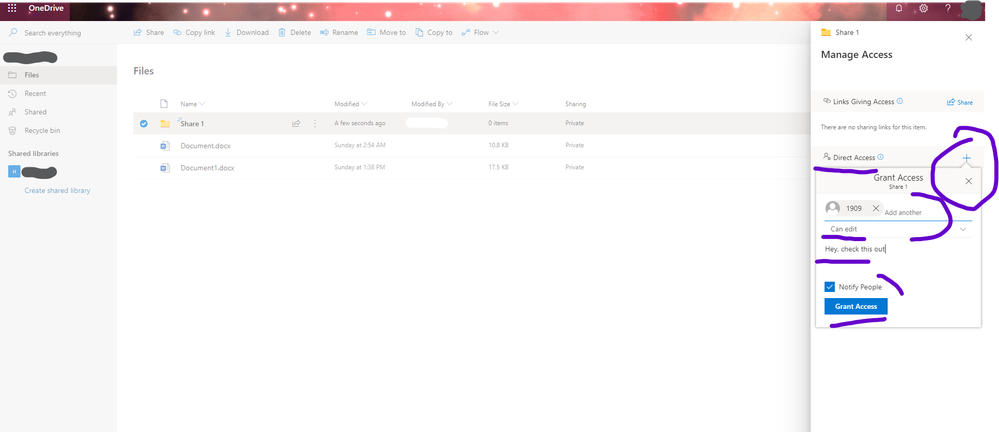The width and height of the screenshot is (999, 432).
Task: Open Document1.docx file
Action: pyautogui.click(x=207, y=168)
